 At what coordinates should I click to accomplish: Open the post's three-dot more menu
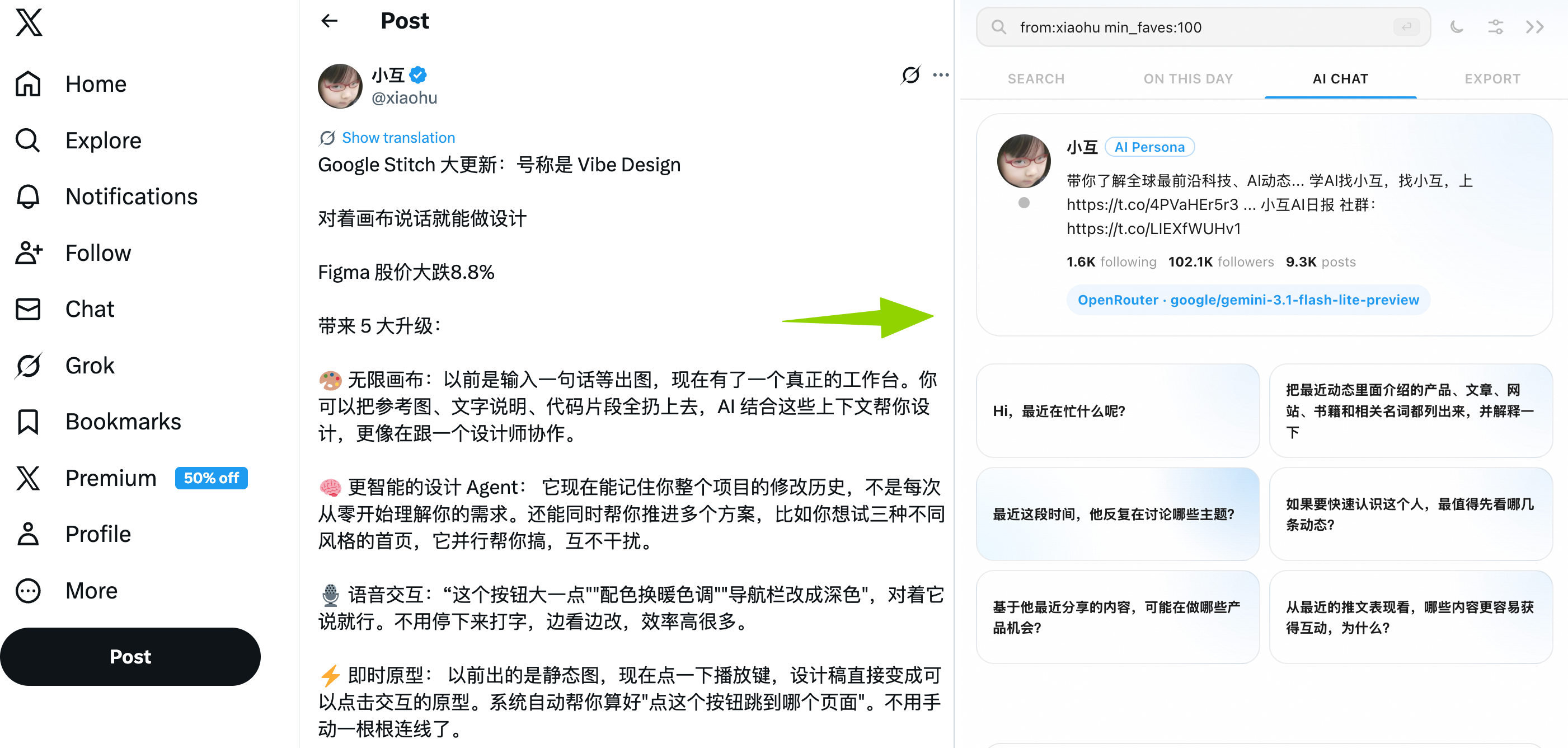tap(941, 75)
